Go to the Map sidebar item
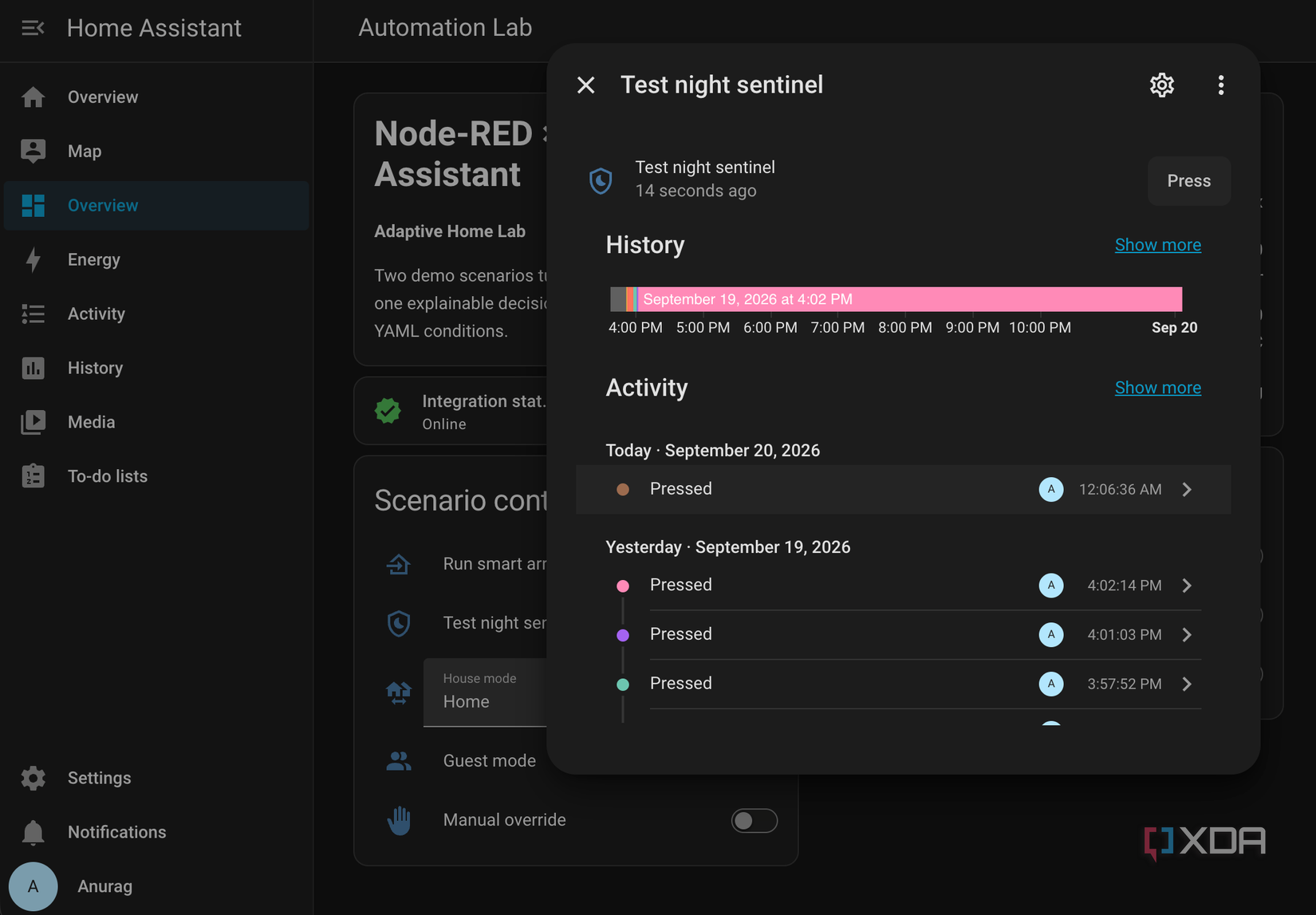This screenshot has height=915, width=1316. click(156, 152)
